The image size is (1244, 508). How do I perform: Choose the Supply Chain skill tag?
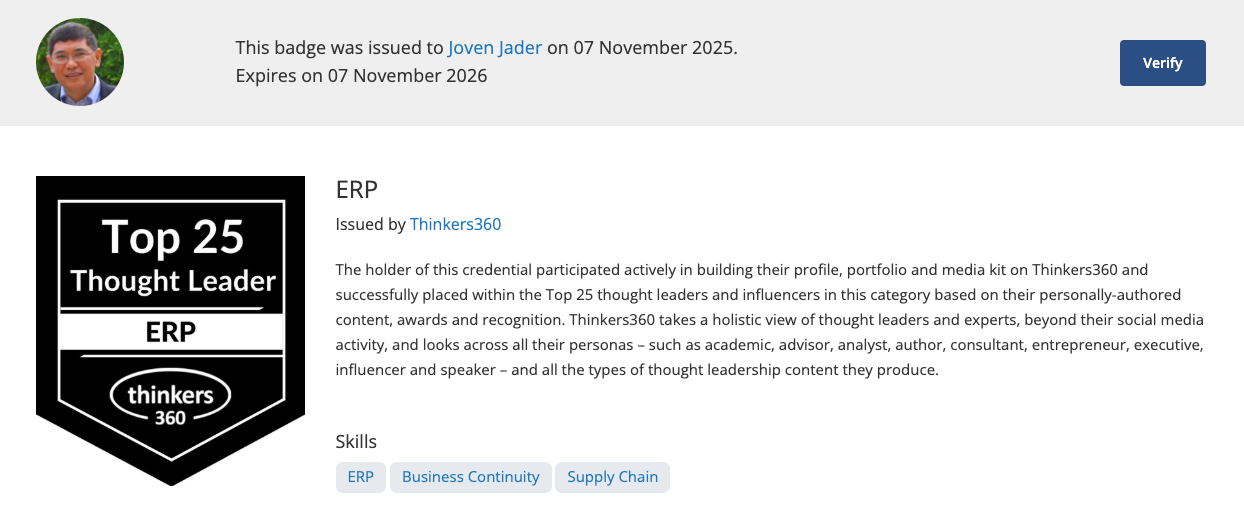[x=612, y=477]
